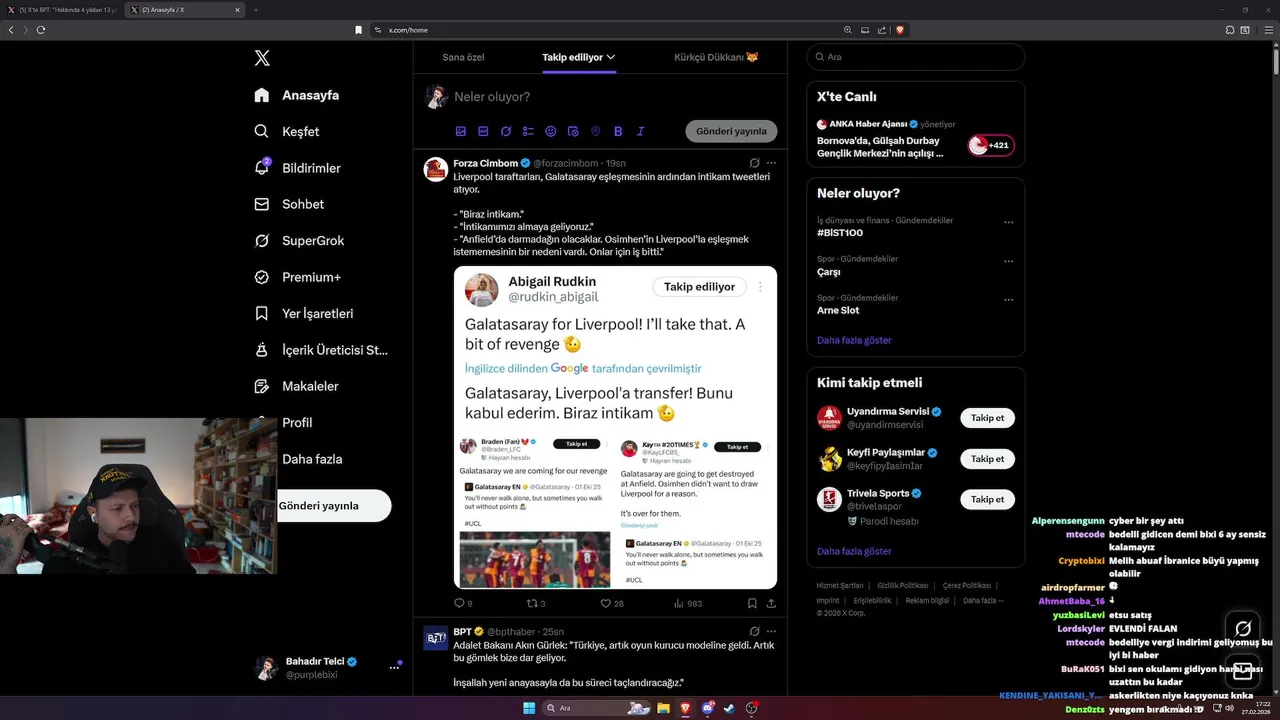Image resolution: width=1280 pixels, height=720 pixels.
Task: Ask Grok about the Forza Cimbom post
Action: 755,162
